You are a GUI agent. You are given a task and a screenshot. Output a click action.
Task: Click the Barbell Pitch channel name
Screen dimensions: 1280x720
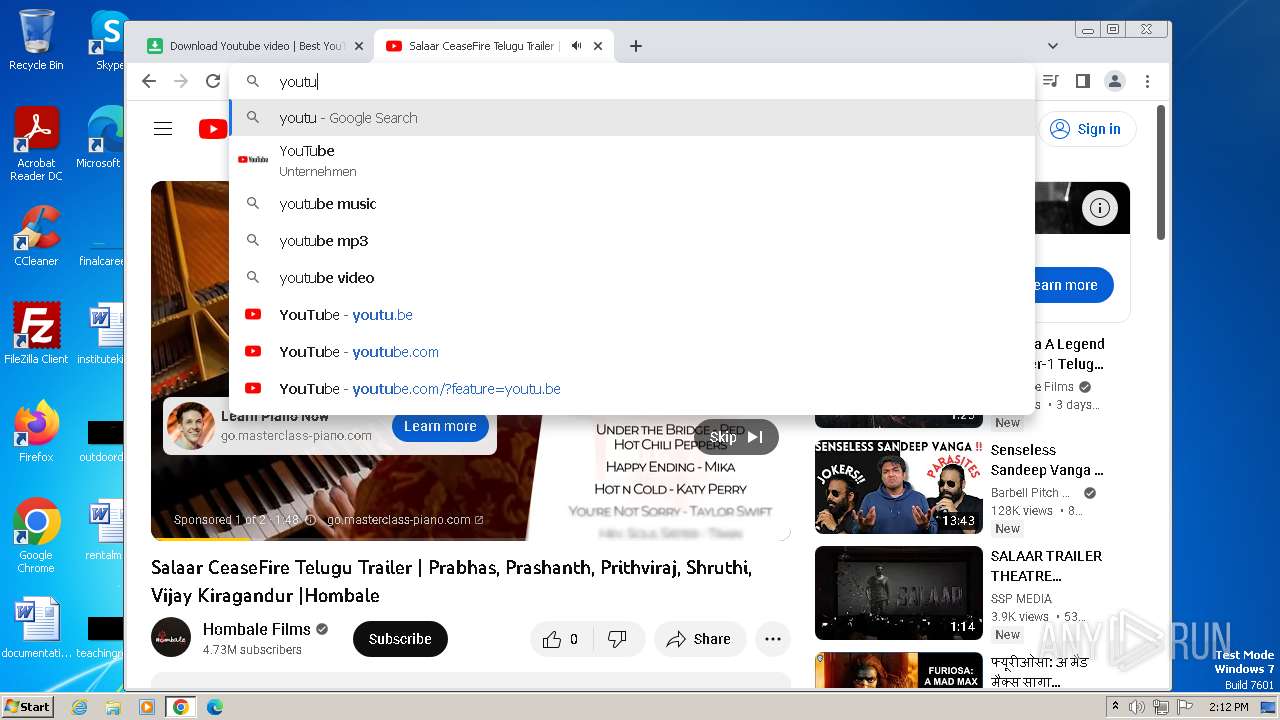pyautogui.click(x=1031, y=493)
